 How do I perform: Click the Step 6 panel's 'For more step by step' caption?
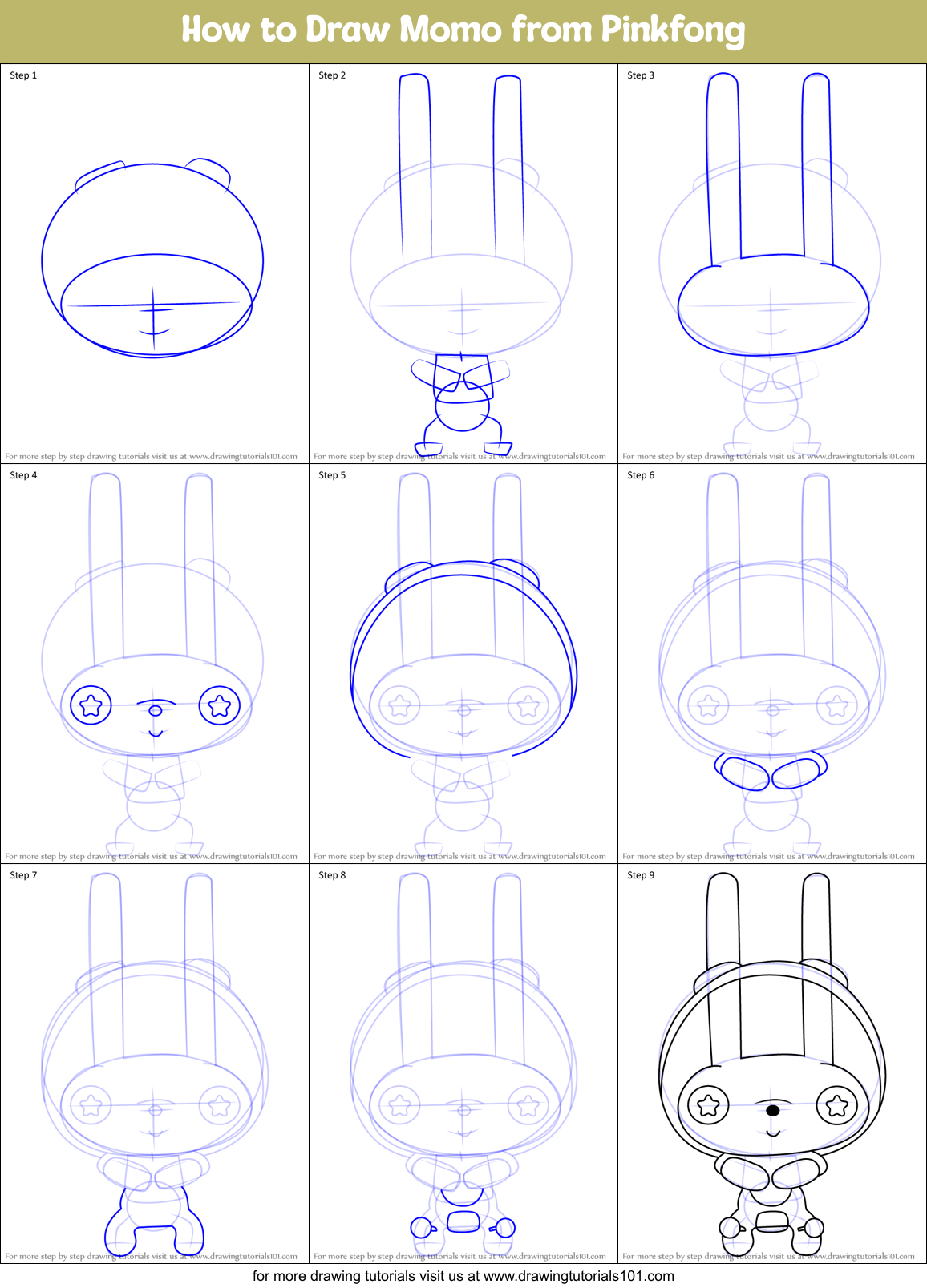(768, 856)
